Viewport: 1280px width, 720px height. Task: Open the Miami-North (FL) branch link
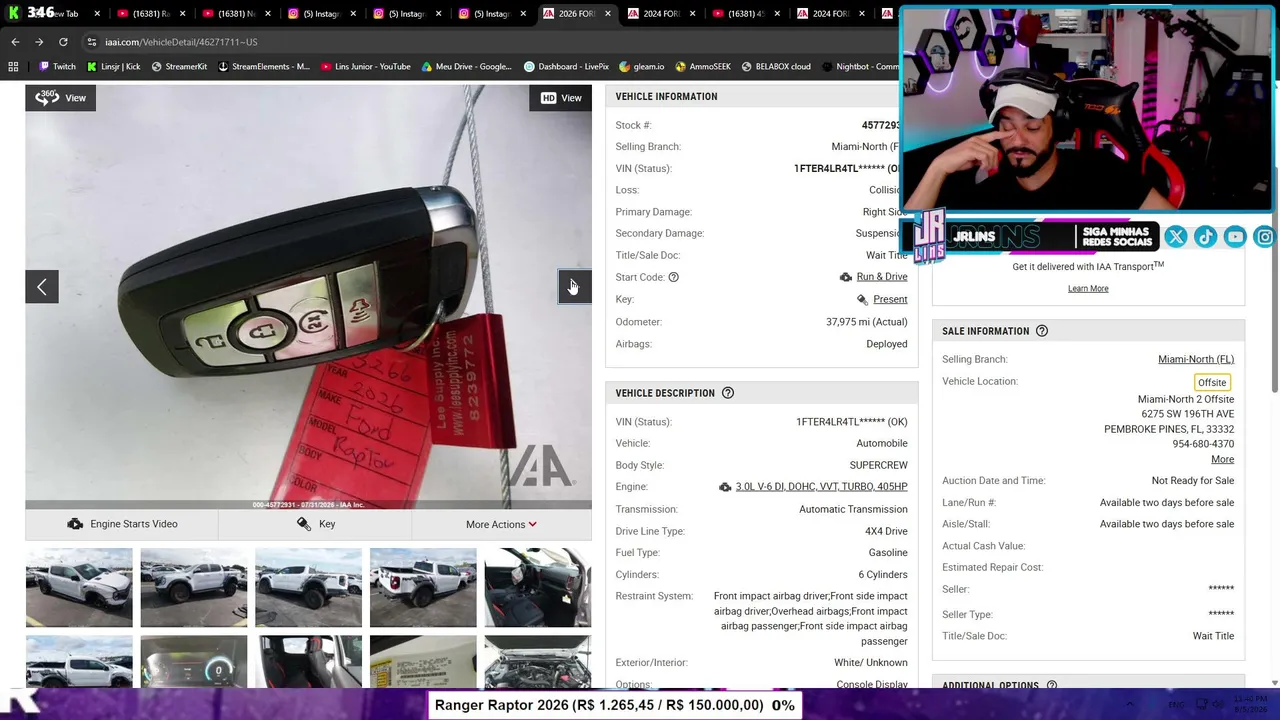[x=1196, y=359]
